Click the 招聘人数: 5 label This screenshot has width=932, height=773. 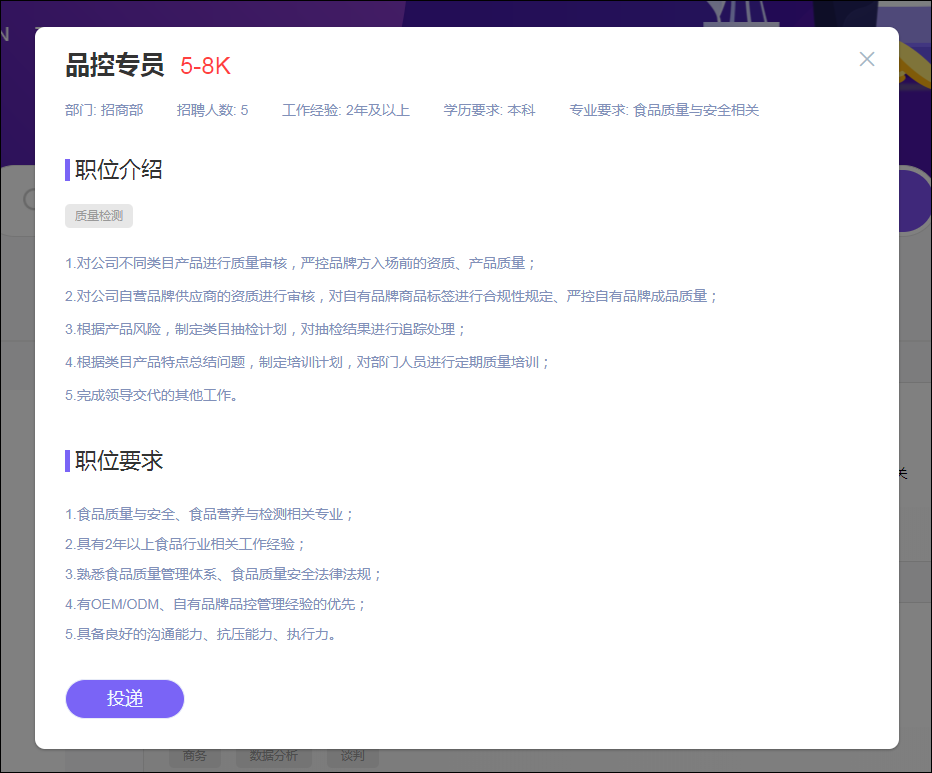click(x=212, y=110)
